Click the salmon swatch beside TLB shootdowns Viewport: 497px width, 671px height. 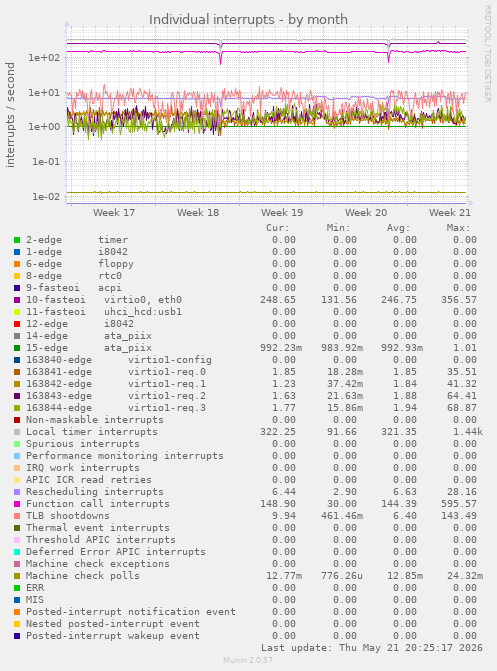(x=17, y=516)
